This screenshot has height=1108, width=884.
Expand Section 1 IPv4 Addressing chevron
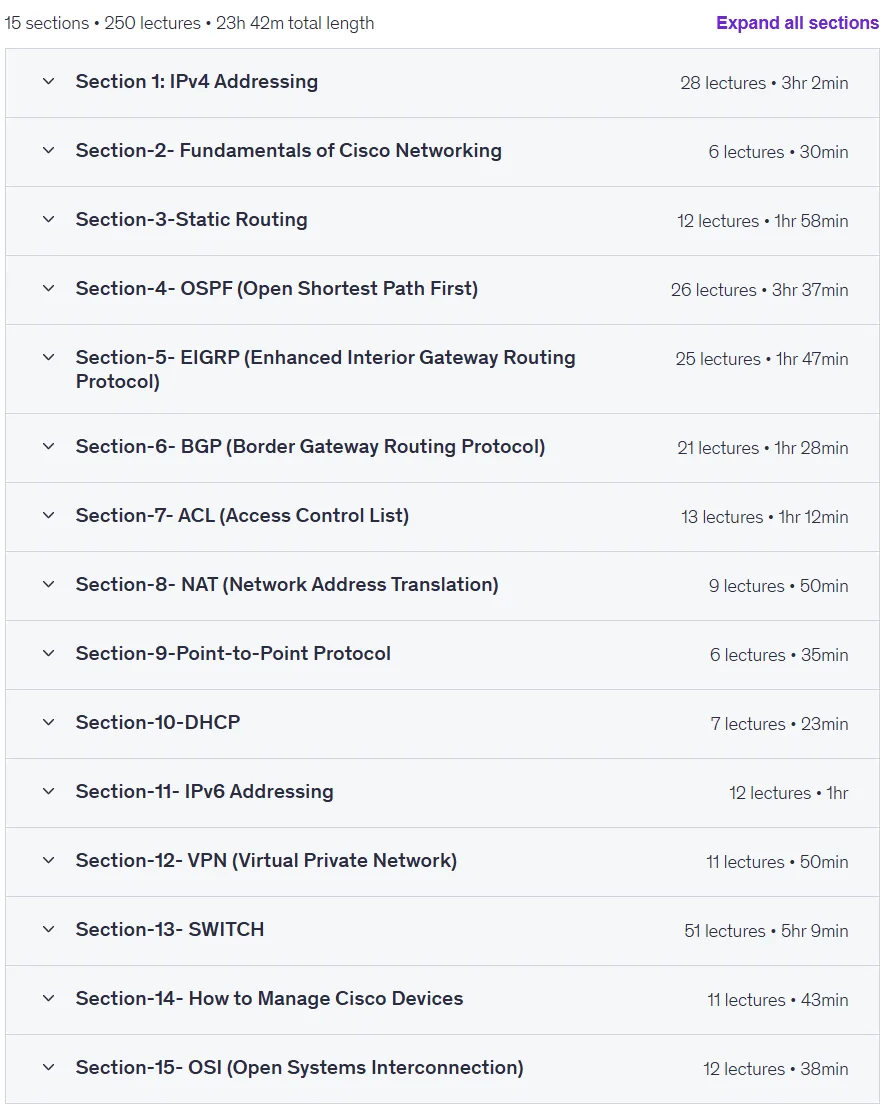pyautogui.click(x=48, y=81)
